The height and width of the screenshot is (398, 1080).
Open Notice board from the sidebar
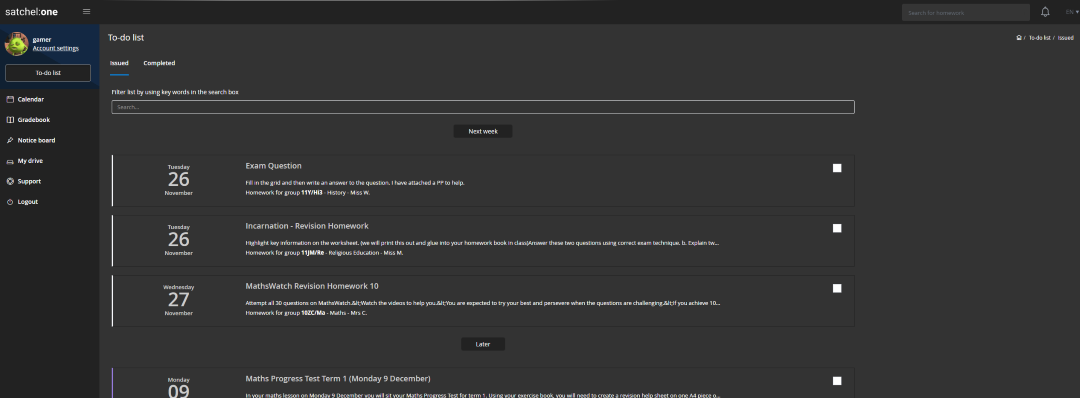(37, 140)
